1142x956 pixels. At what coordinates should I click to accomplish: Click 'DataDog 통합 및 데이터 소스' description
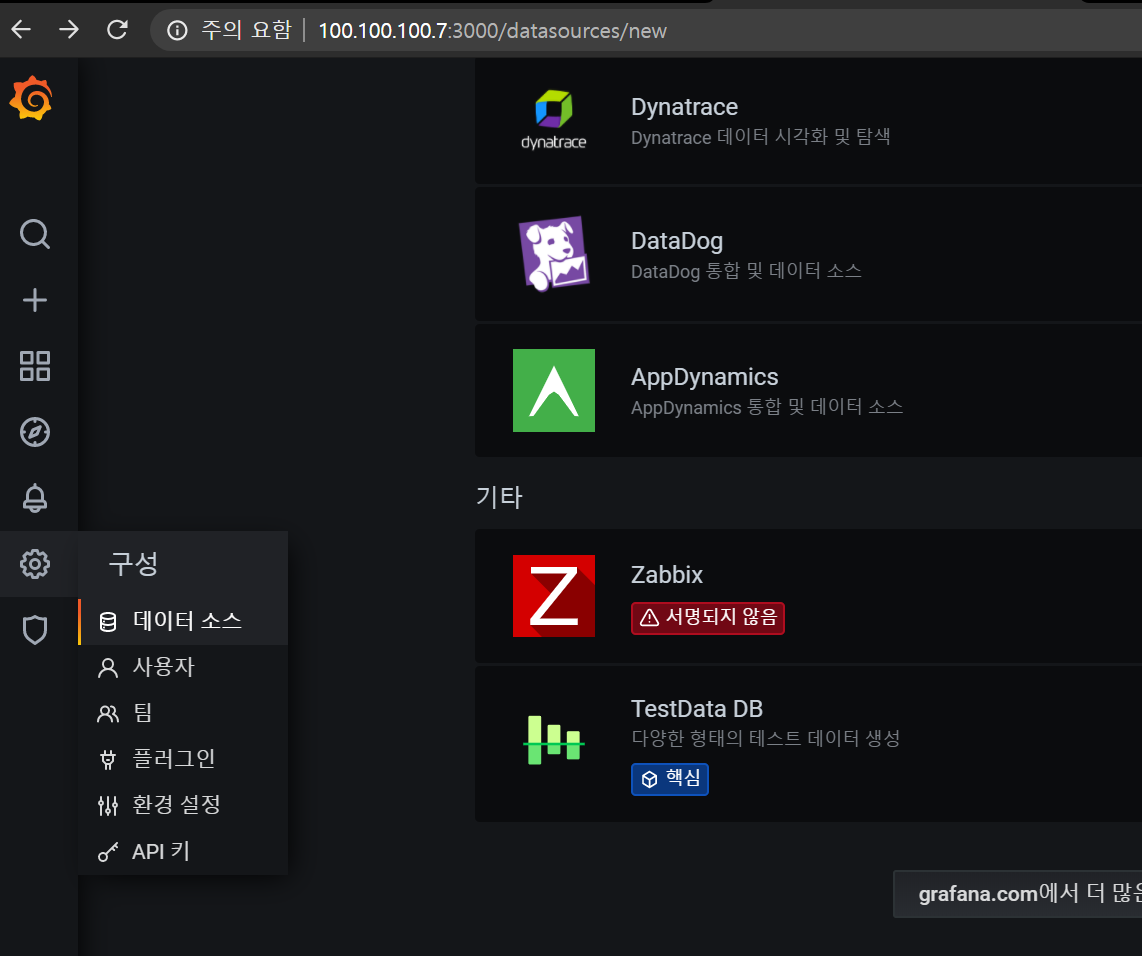pos(746,271)
